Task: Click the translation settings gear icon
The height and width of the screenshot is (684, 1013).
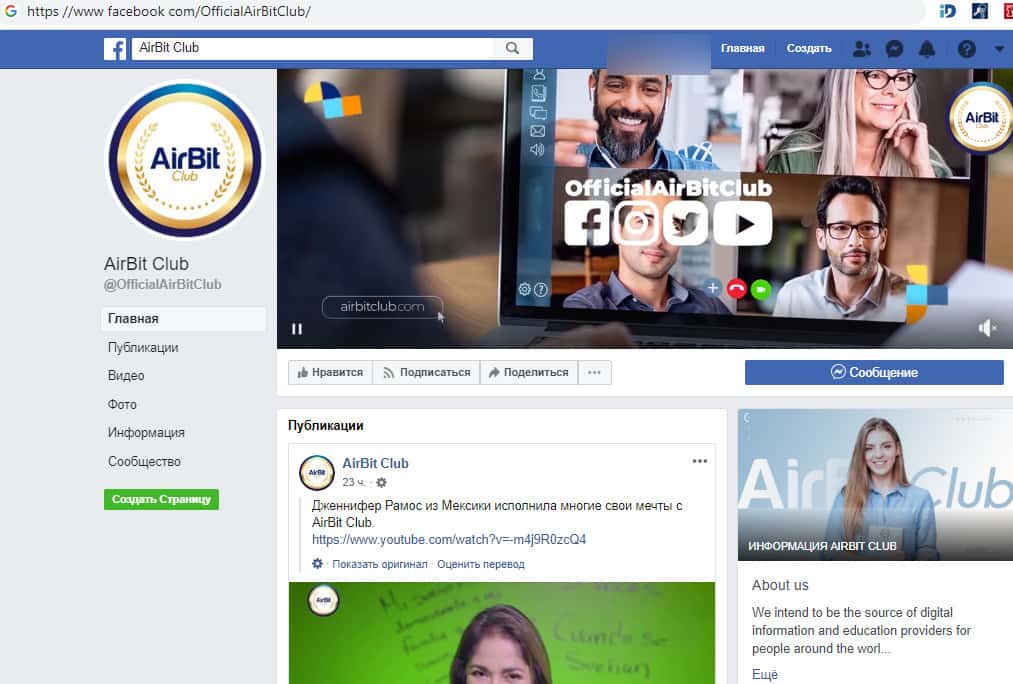Action: [317, 563]
